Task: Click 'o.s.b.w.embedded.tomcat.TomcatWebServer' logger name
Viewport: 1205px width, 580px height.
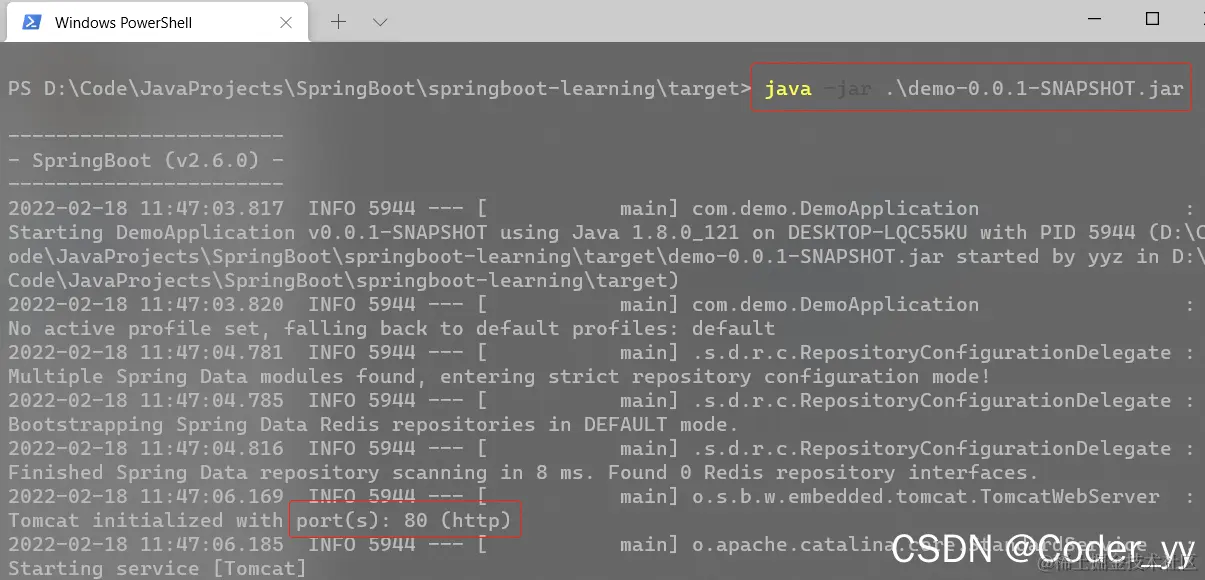Action: 926,496
